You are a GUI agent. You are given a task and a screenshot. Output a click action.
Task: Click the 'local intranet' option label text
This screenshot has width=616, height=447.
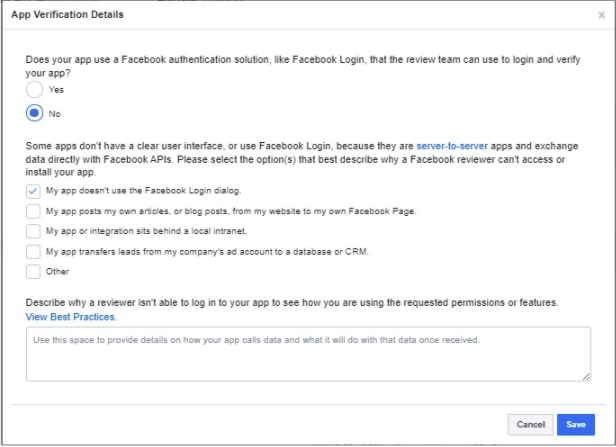tap(147, 231)
